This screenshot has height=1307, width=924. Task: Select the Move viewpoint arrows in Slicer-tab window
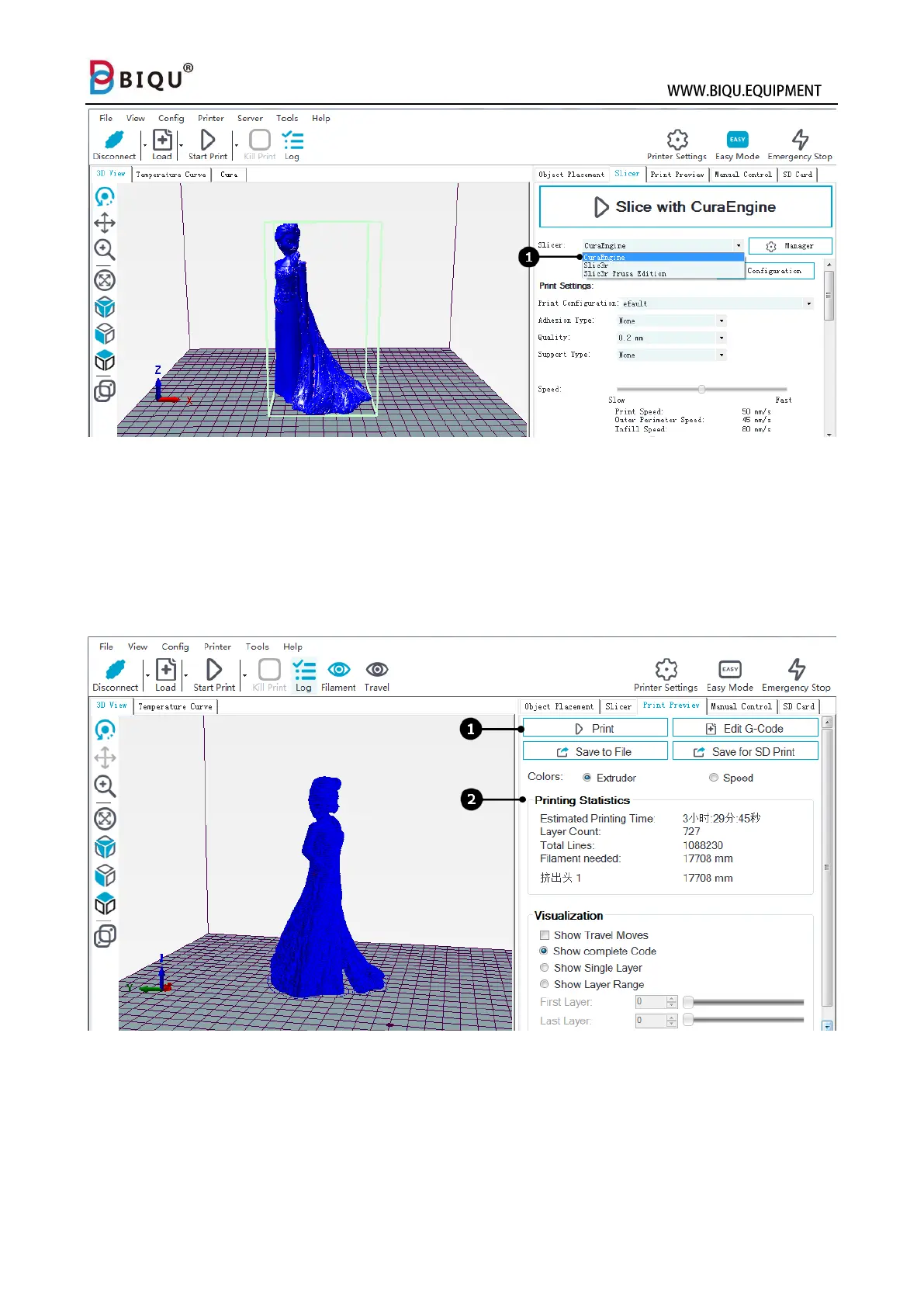tap(105, 224)
